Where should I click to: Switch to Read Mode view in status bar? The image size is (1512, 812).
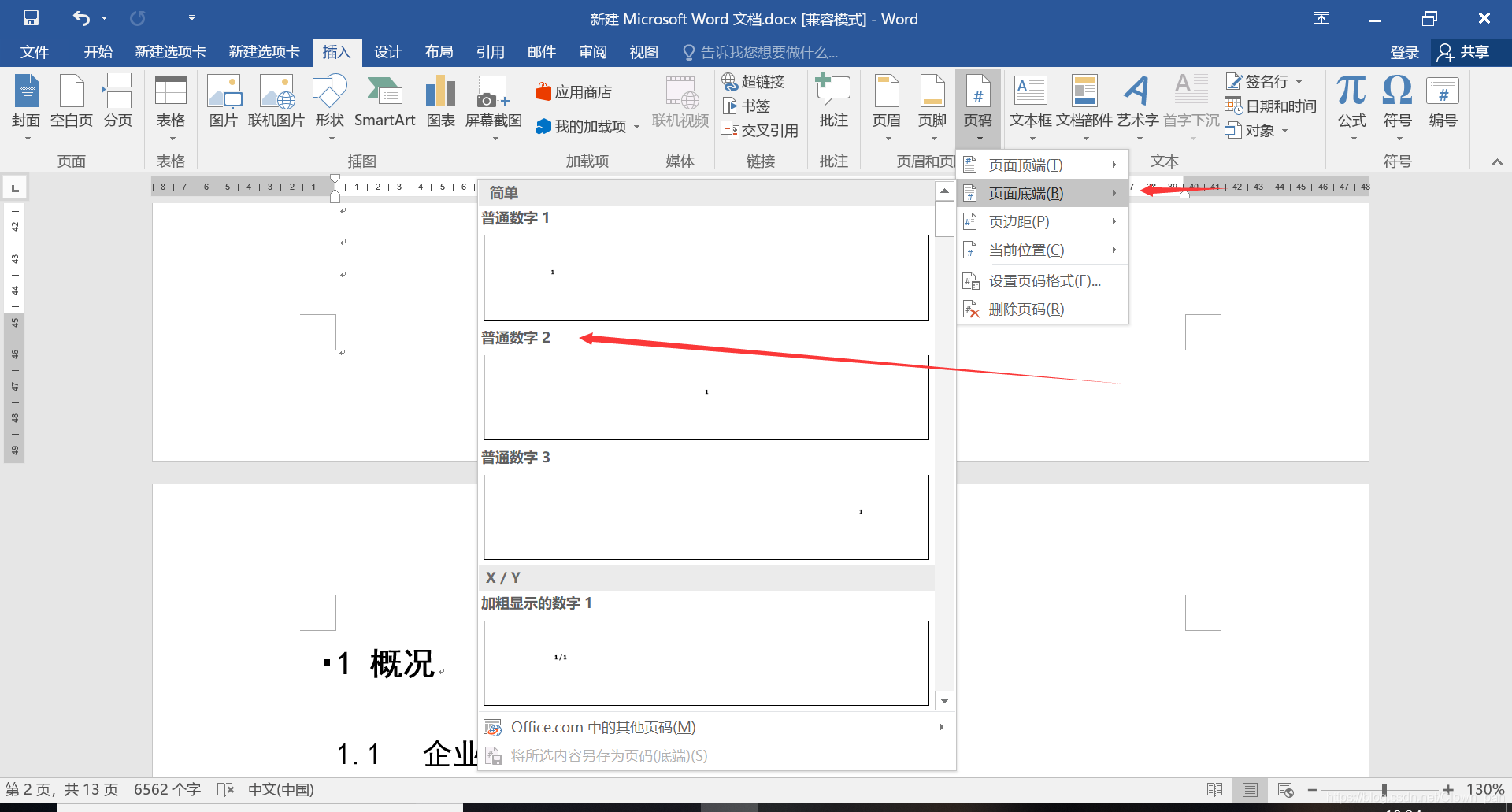[x=1215, y=790]
